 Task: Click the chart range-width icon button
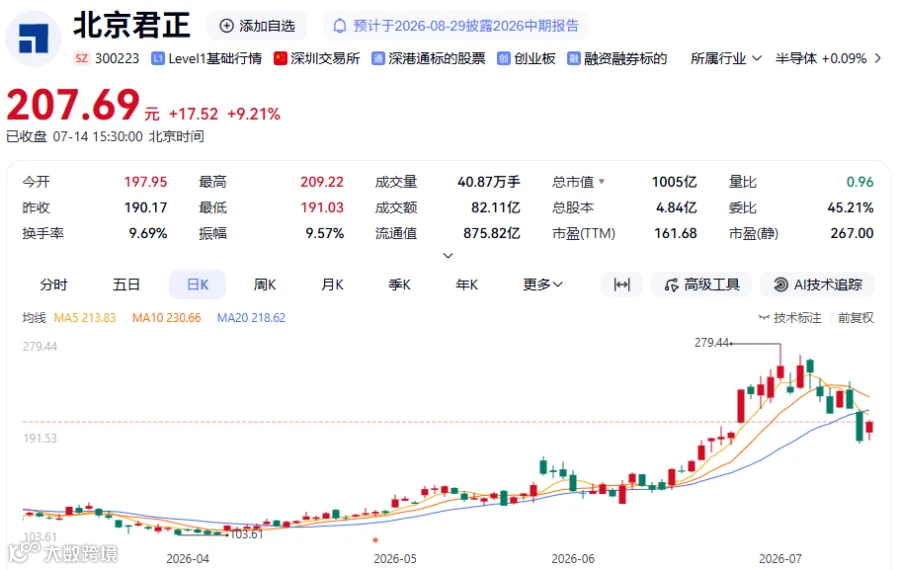click(622, 285)
